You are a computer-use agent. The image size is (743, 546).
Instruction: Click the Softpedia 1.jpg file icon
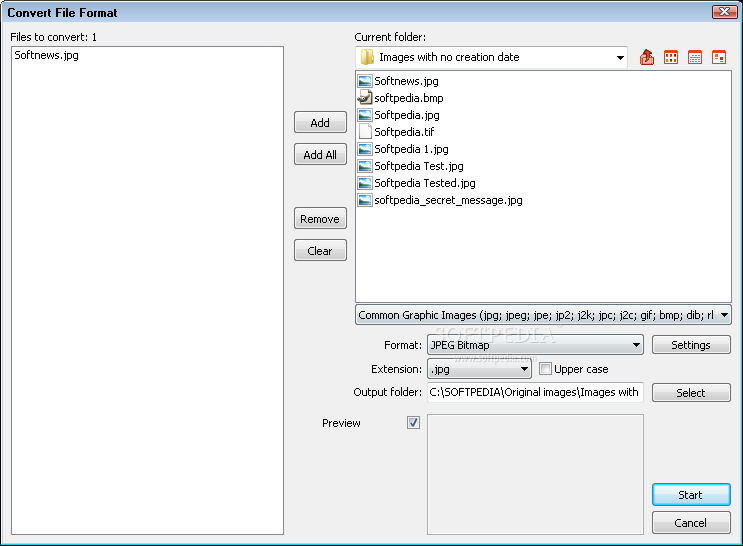point(364,149)
